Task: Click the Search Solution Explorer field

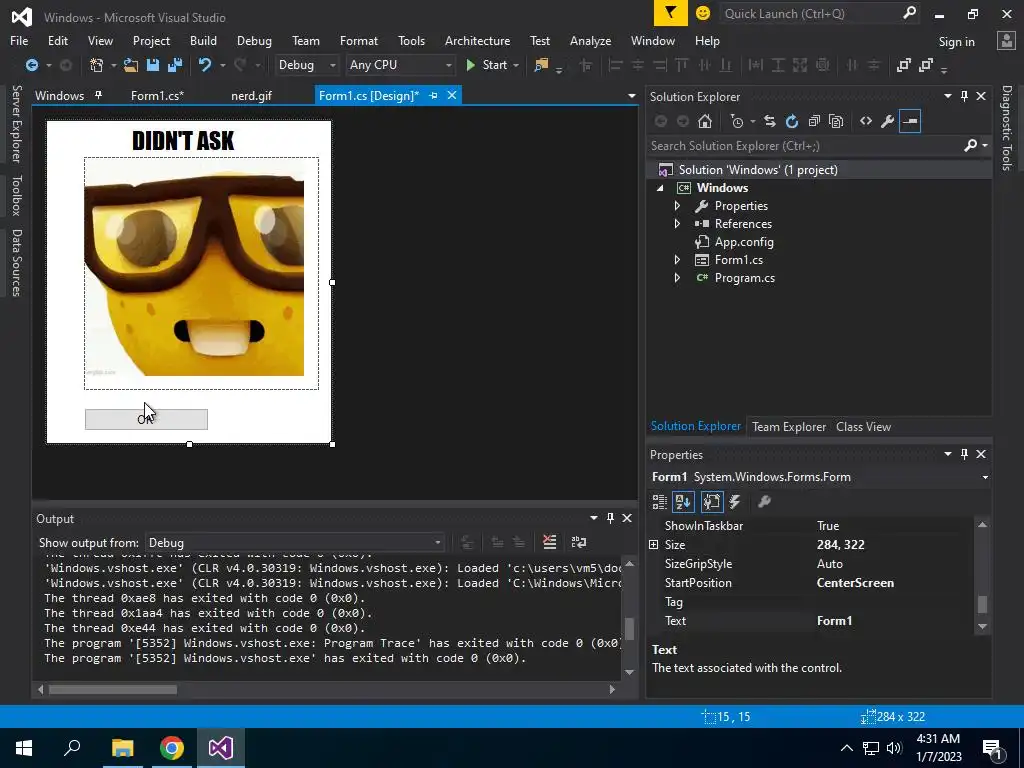Action: [807, 146]
